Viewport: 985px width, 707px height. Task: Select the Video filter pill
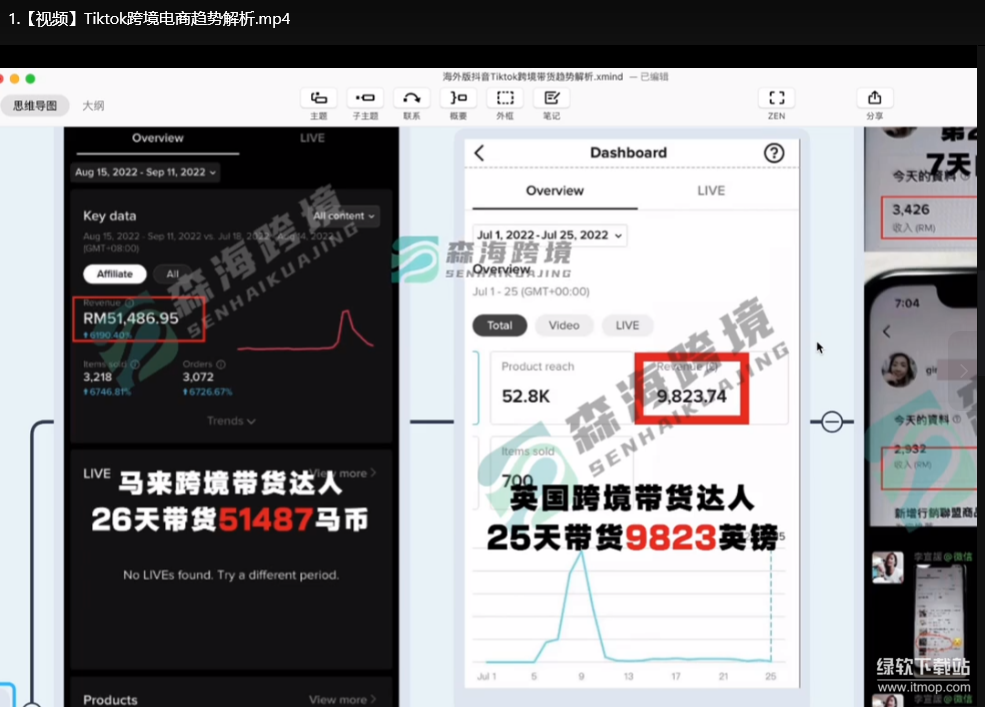(x=563, y=326)
